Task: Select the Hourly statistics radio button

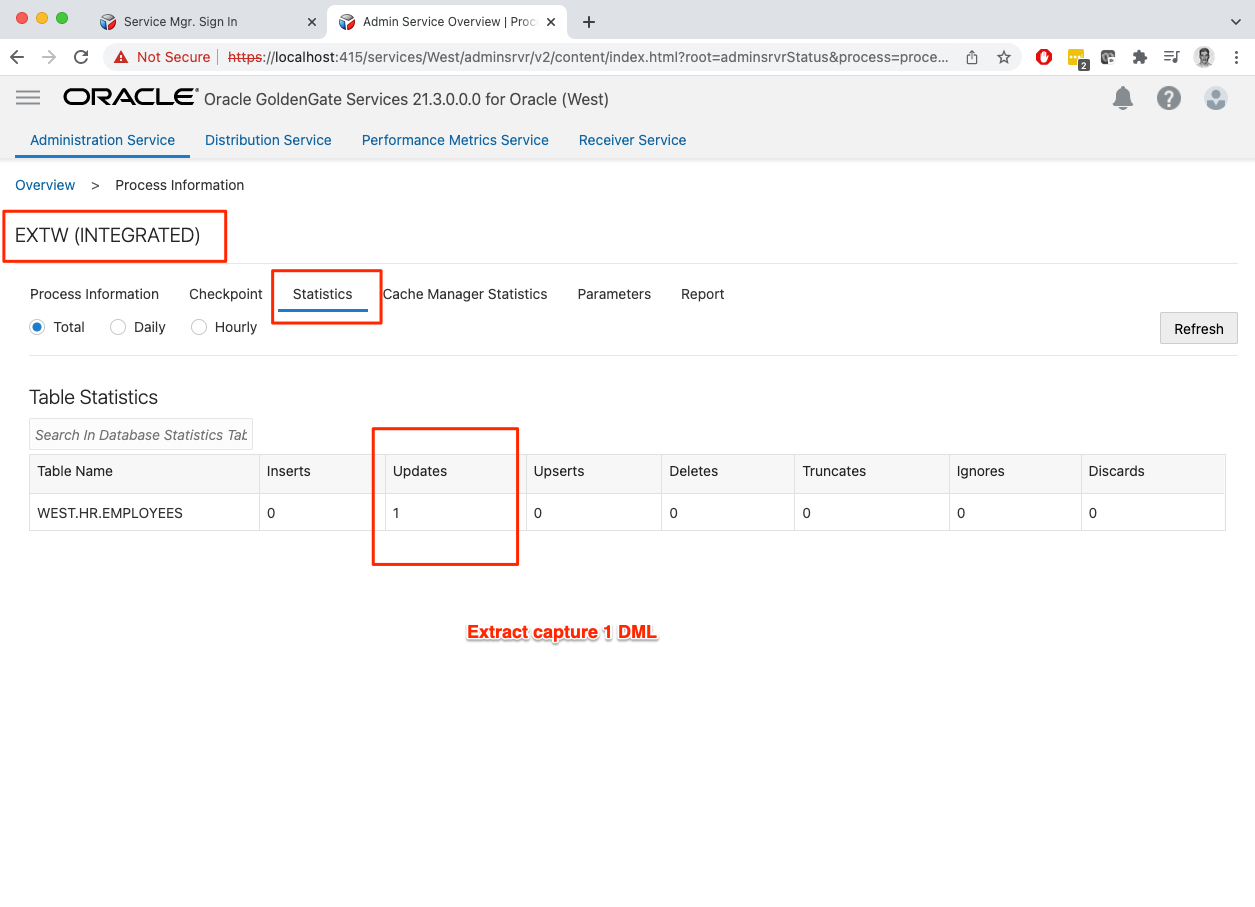Action: (199, 327)
